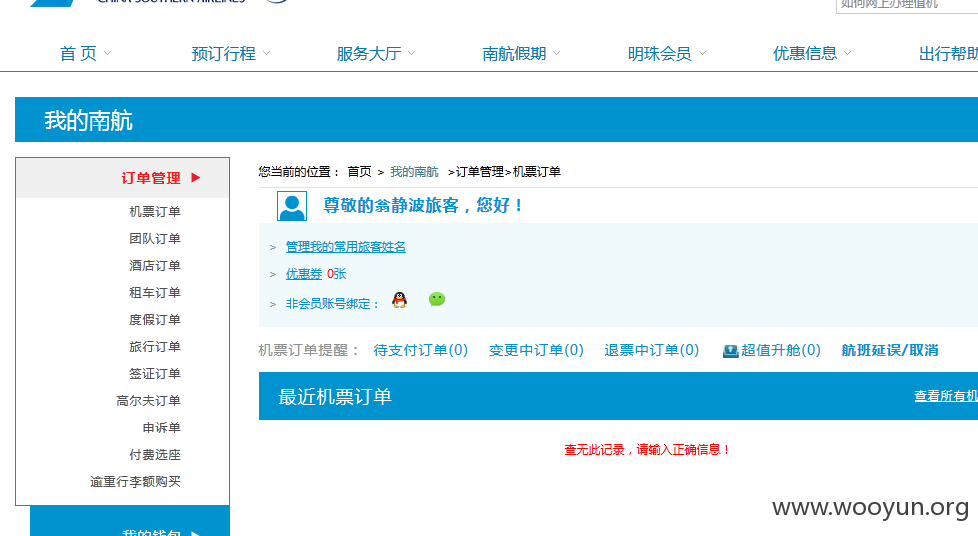
Task: Open the 明珠会员 navigation menu
Action: (660, 54)
